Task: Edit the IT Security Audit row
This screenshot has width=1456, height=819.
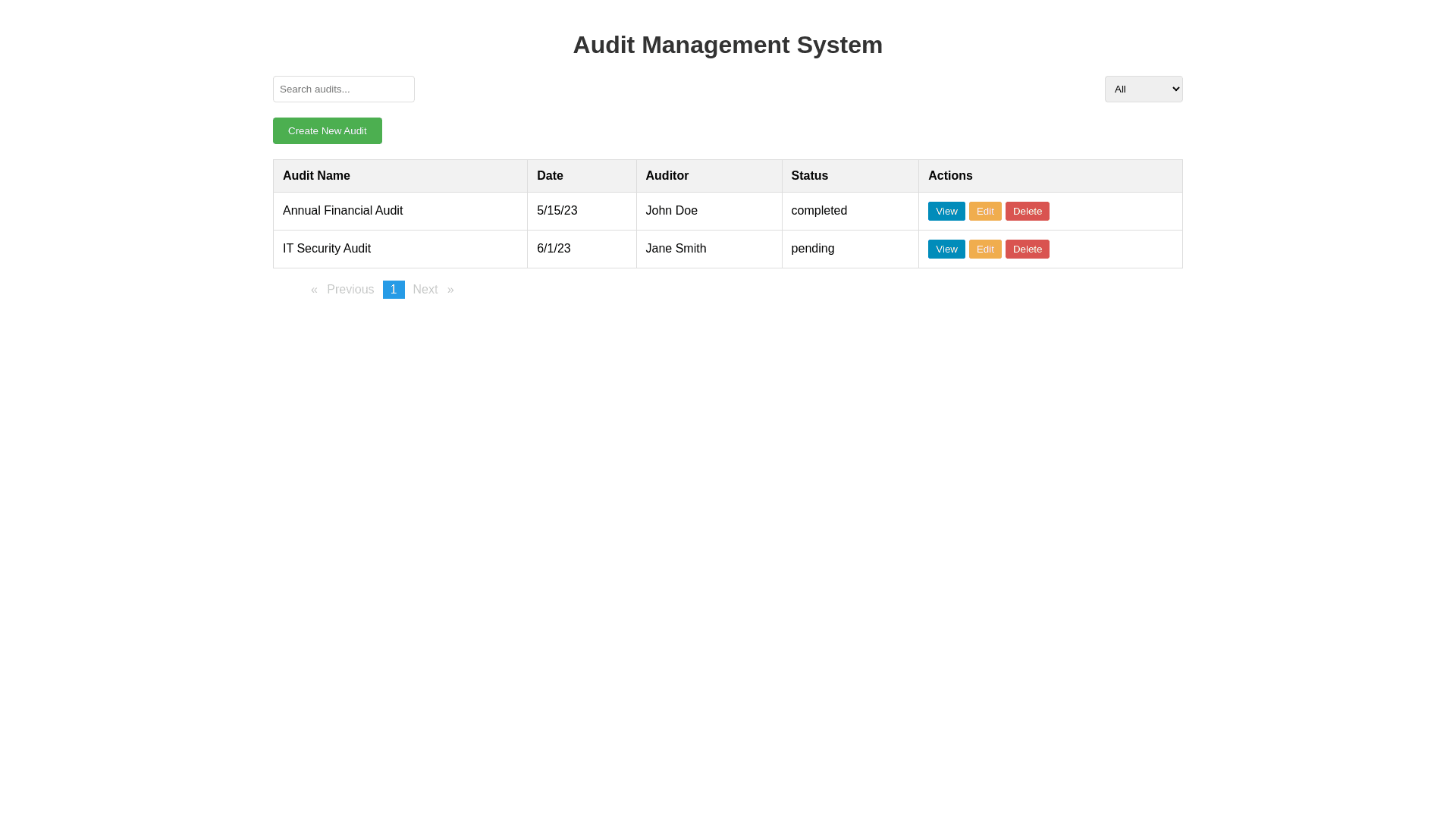Action: pos(984,249)
